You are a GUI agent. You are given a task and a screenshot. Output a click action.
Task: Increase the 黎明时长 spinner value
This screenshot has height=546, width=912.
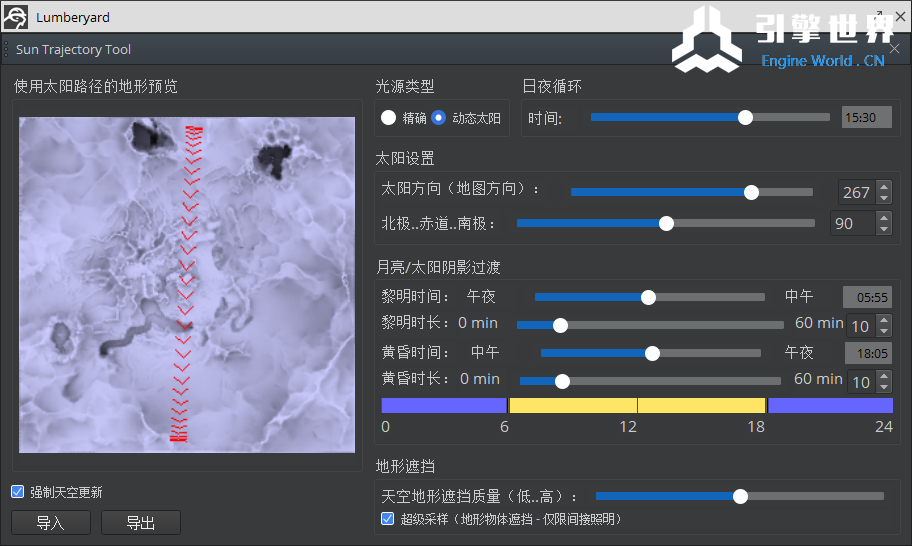pos(883,320)
